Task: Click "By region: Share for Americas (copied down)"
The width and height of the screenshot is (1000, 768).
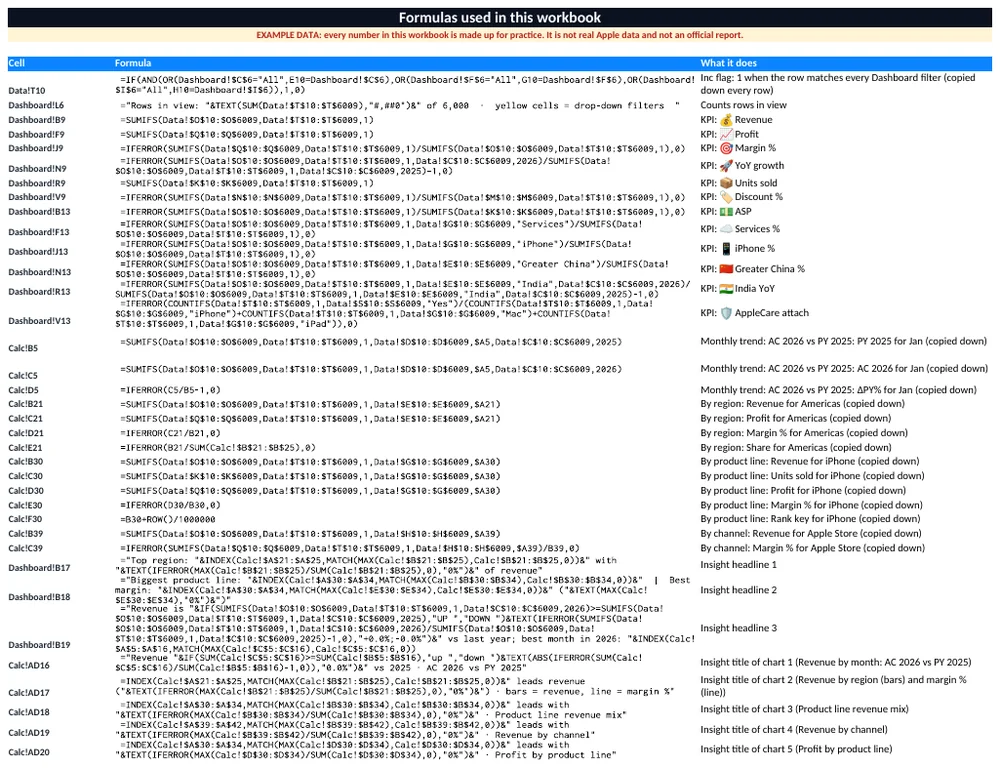Action: click(796, 448)
